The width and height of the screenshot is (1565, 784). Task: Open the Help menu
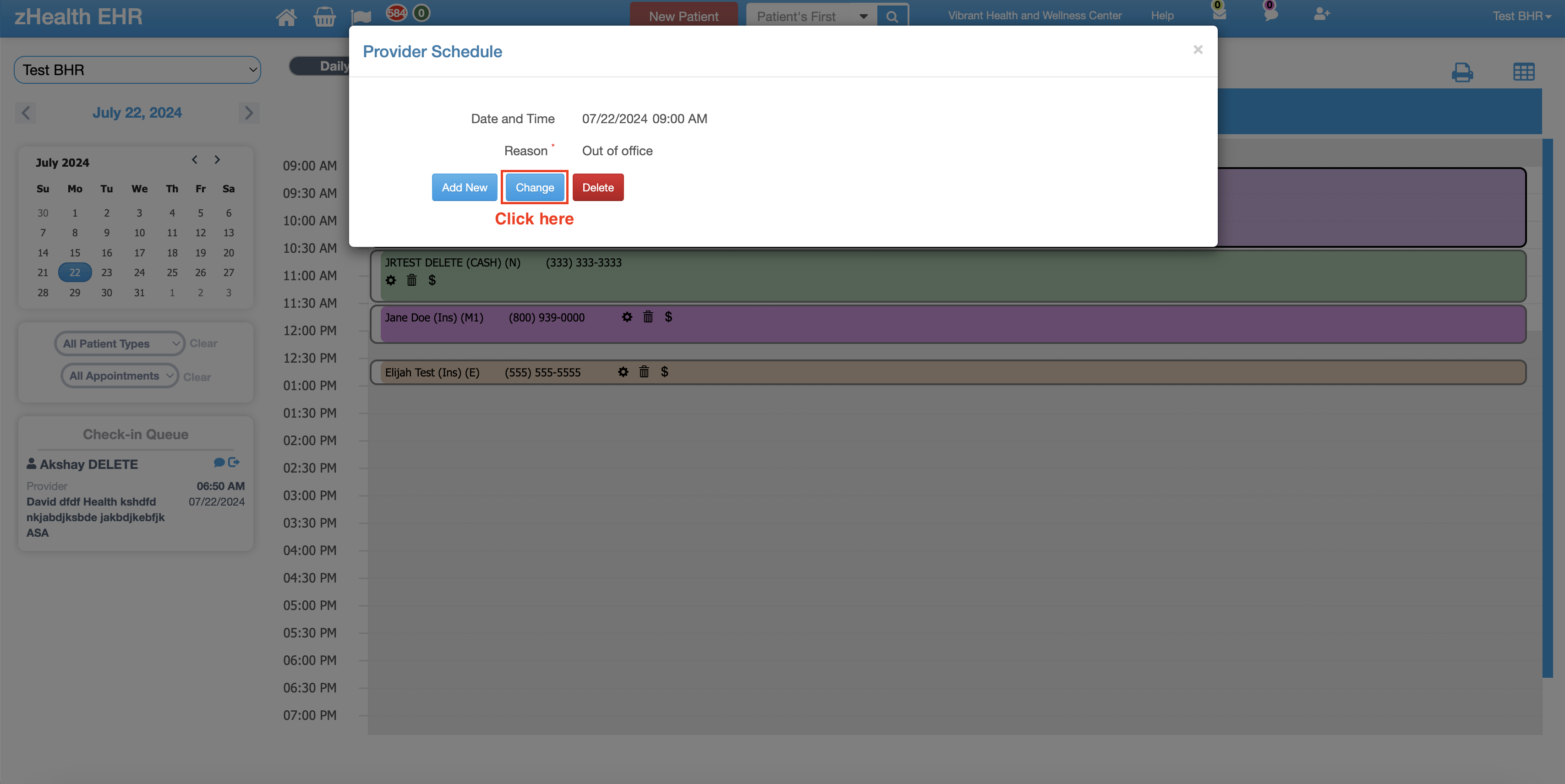(1162, 16)
